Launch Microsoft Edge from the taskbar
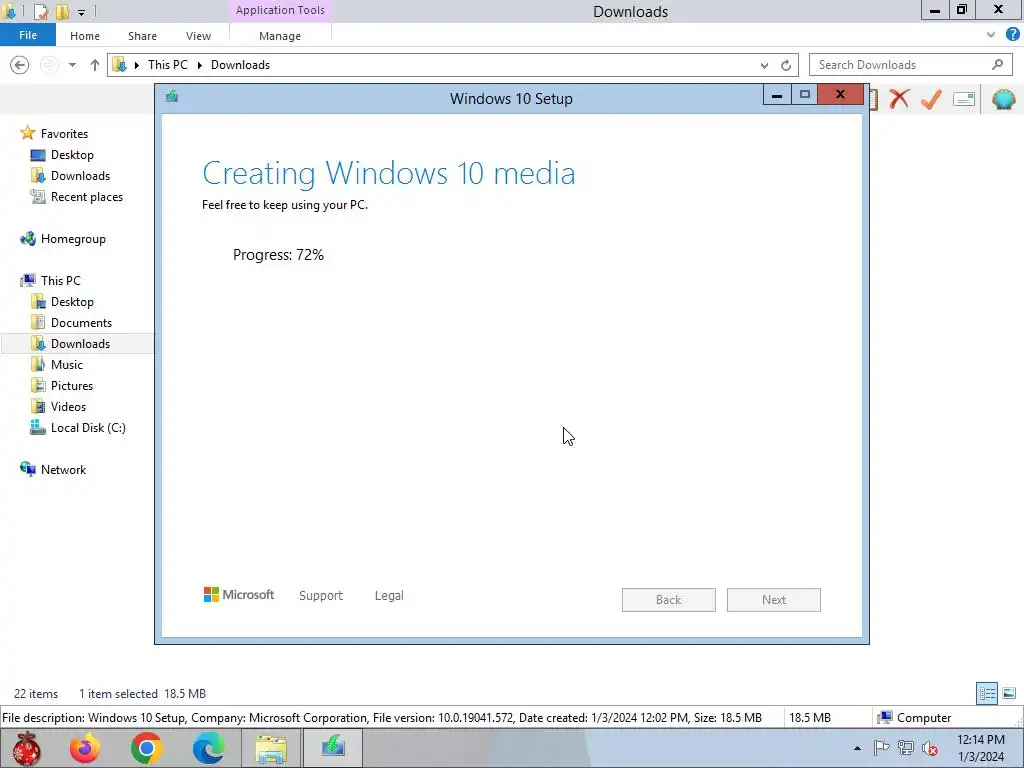 tap(208, 748)
